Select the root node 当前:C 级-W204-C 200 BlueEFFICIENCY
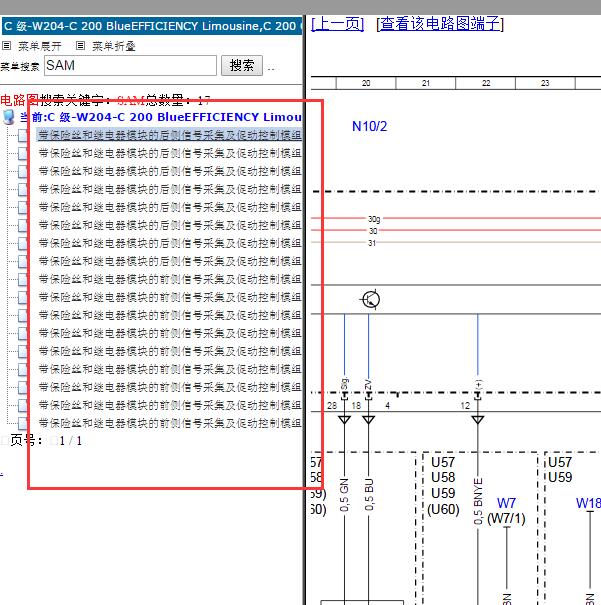The width and height of the screenshot is (601, 605). pyautogui.click(x=161, y=117)
